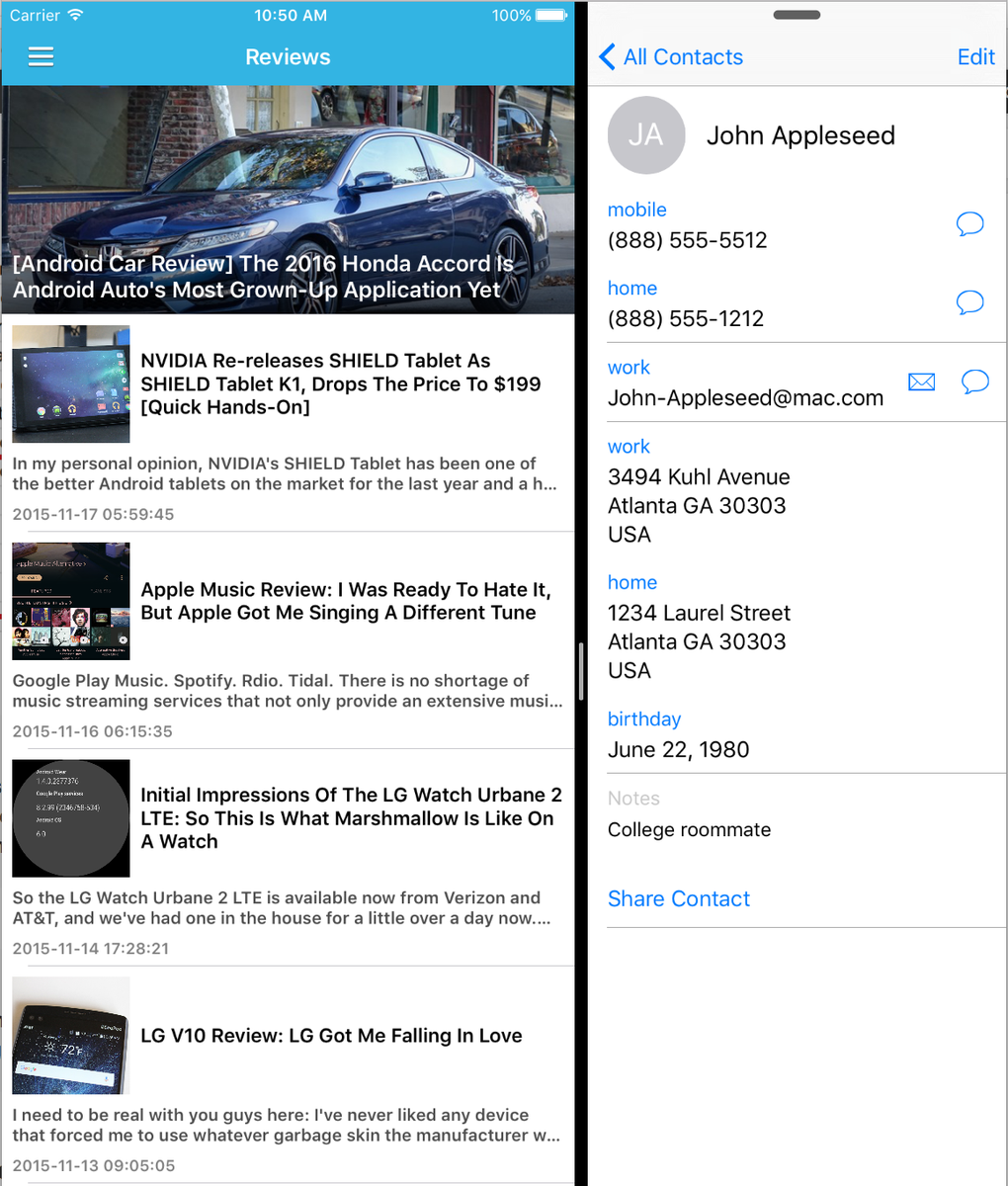Tap the envelope icon for work email
The image size is (1008, 1186).
(921, 381)
